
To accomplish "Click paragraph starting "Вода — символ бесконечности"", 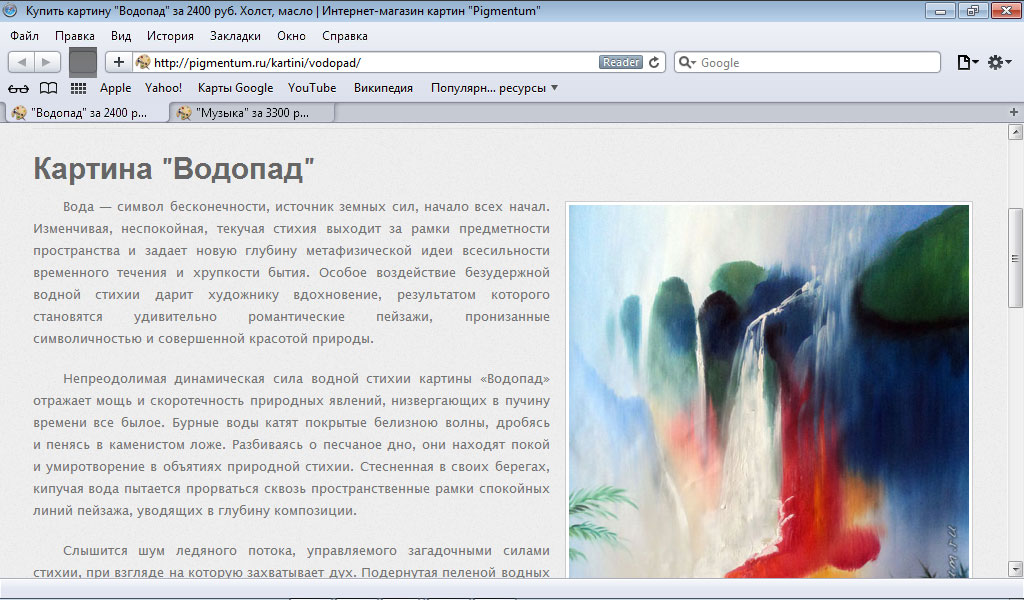I will pos(291,272).
